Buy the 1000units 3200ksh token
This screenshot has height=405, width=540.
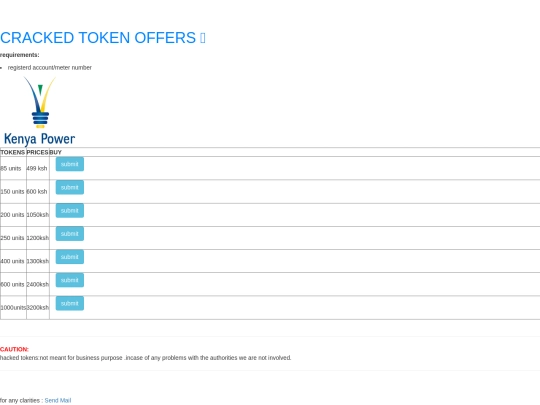[x=70, y=303]
